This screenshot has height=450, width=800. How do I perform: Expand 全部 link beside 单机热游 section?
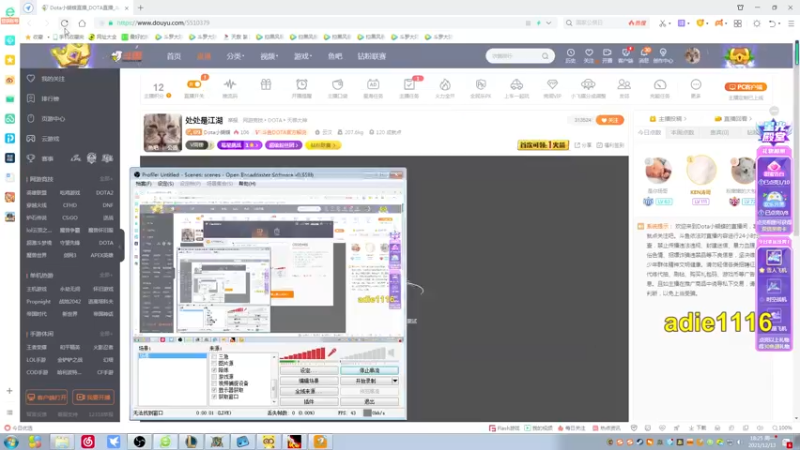point(106,276)
